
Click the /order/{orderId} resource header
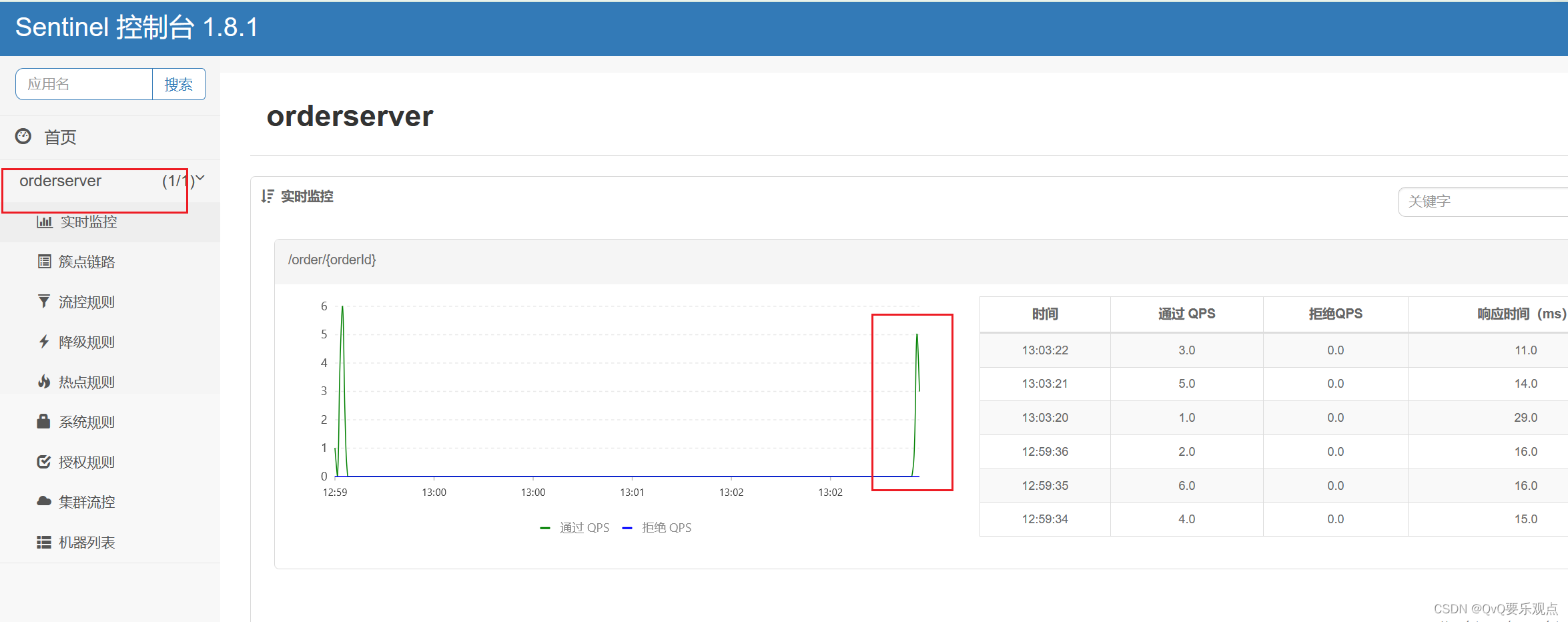click(332, 260)
